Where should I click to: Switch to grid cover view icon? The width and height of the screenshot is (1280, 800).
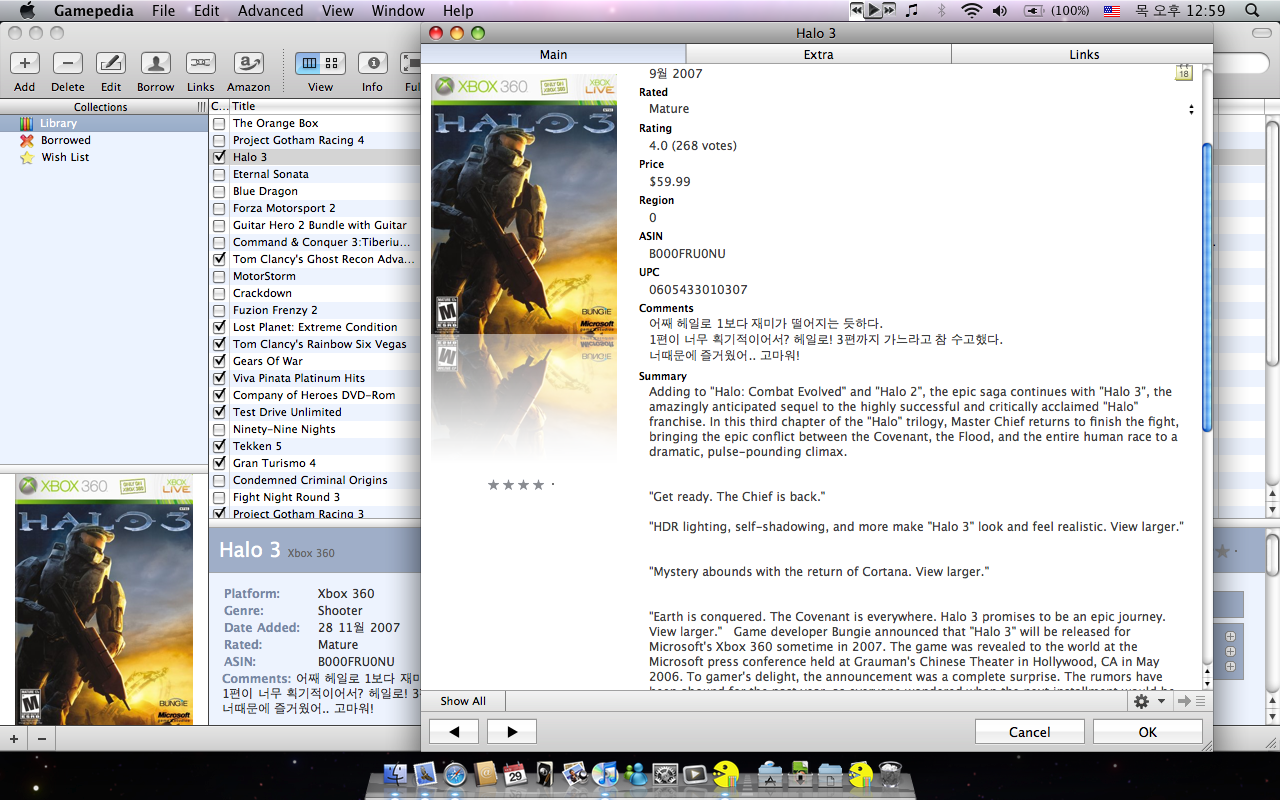click(332, 63)
